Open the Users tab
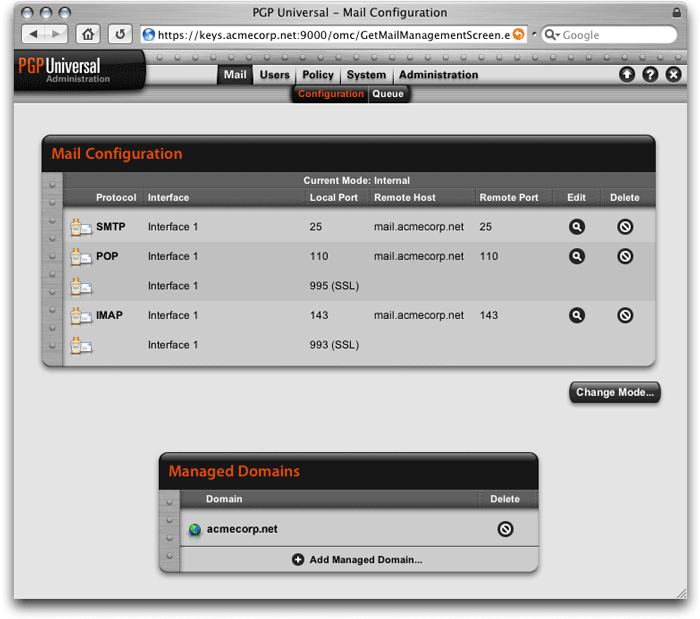700x619 pixels. (275, 75)
